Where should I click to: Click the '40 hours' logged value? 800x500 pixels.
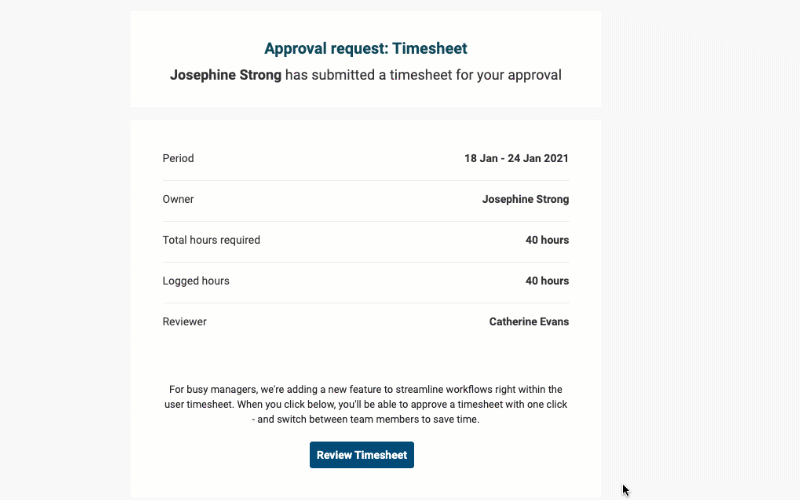[x=547, y=281]
